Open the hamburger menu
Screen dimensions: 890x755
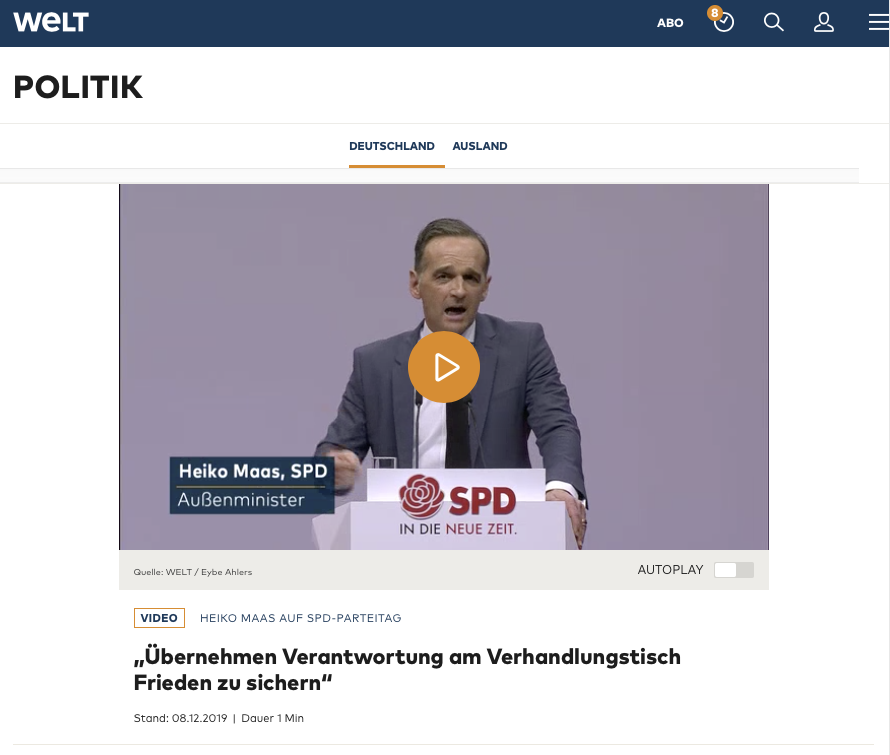879,22
